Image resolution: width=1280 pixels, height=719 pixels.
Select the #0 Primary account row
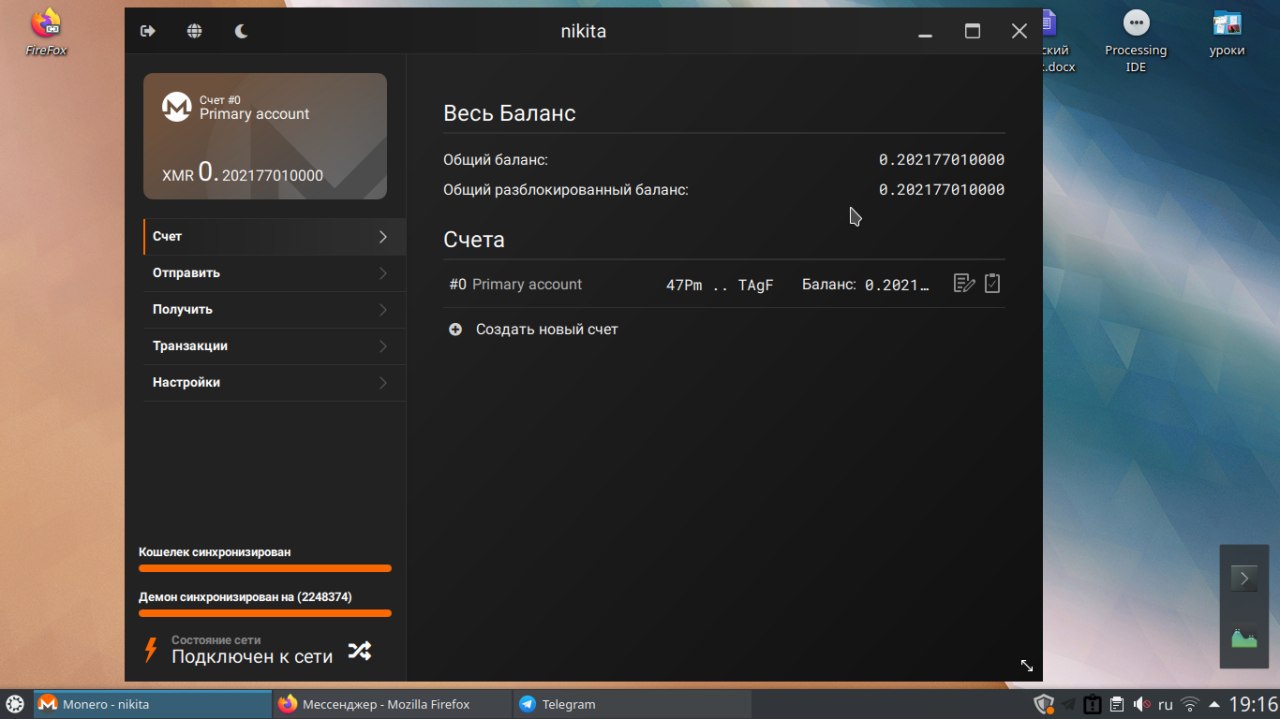click(724, 284)
